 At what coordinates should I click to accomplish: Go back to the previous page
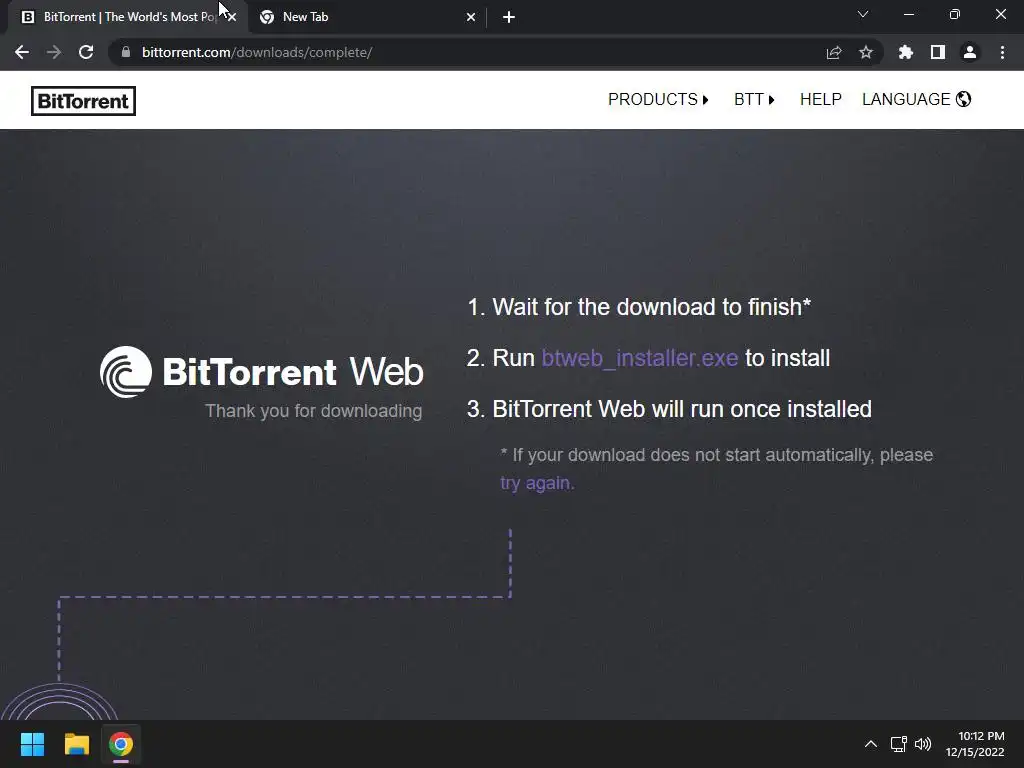pos(22,52)
